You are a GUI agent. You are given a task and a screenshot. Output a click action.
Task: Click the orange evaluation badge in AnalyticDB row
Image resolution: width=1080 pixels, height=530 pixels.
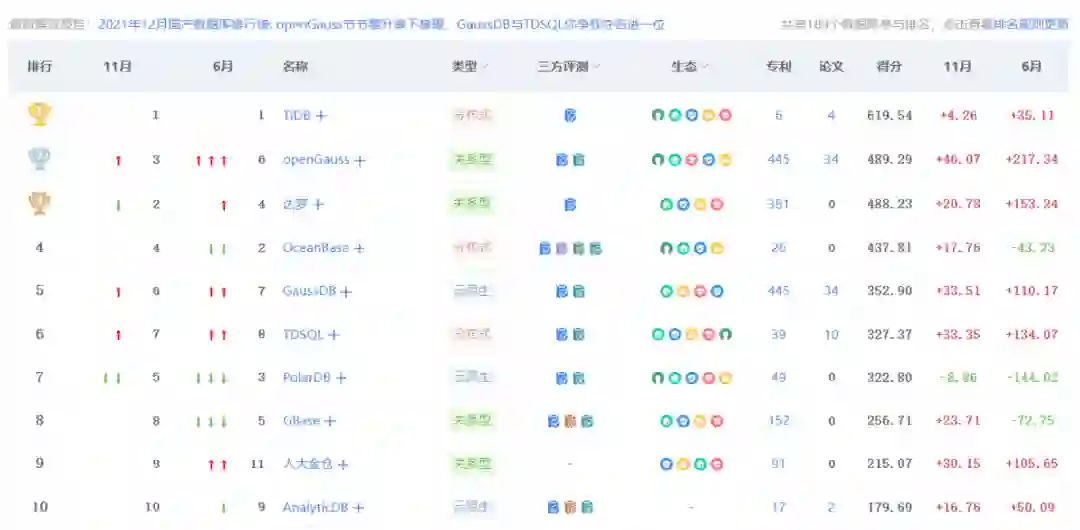pyautogui.click(x=570, y=508)
